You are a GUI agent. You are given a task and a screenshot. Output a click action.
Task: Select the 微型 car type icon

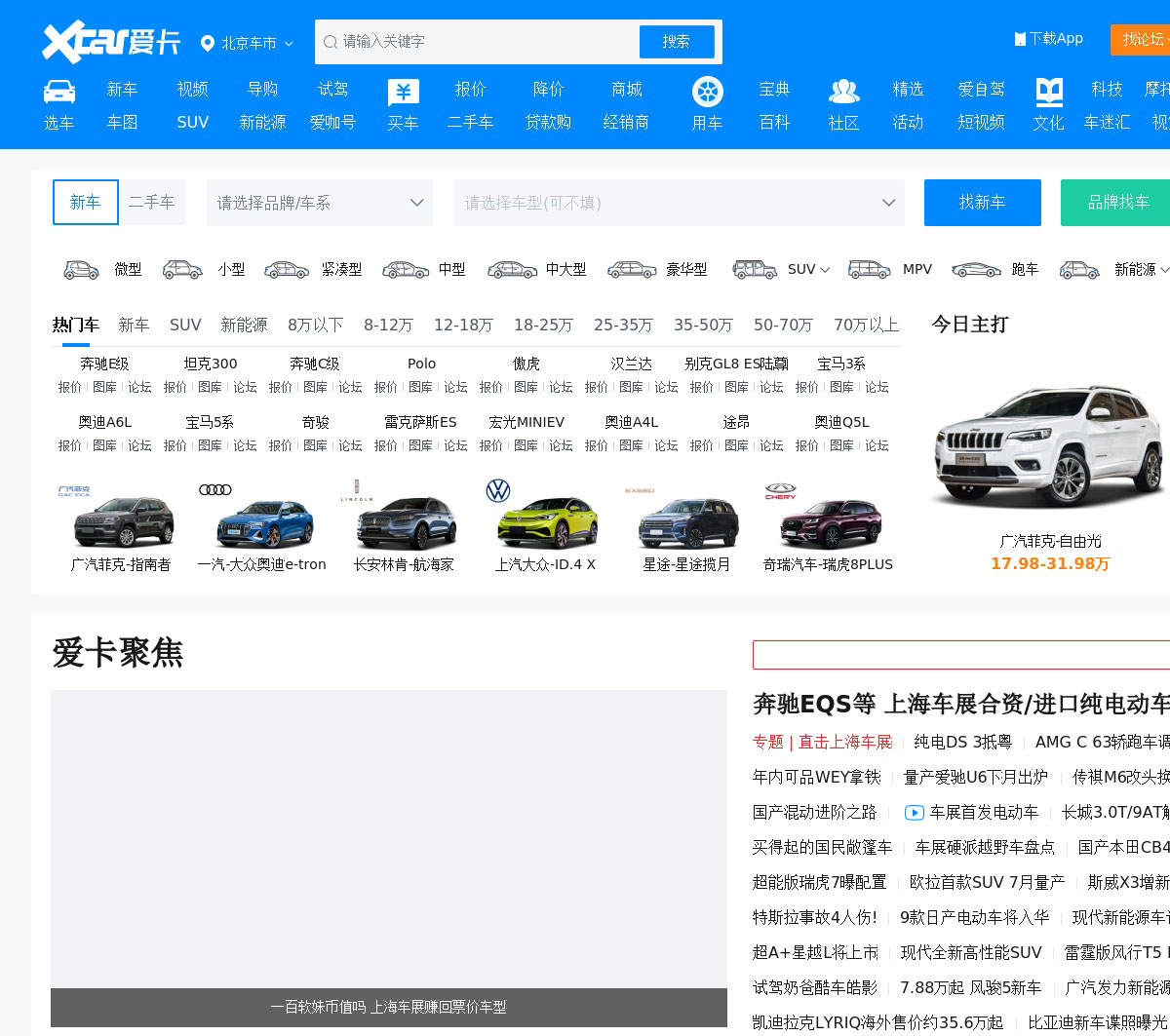(82, 270)
